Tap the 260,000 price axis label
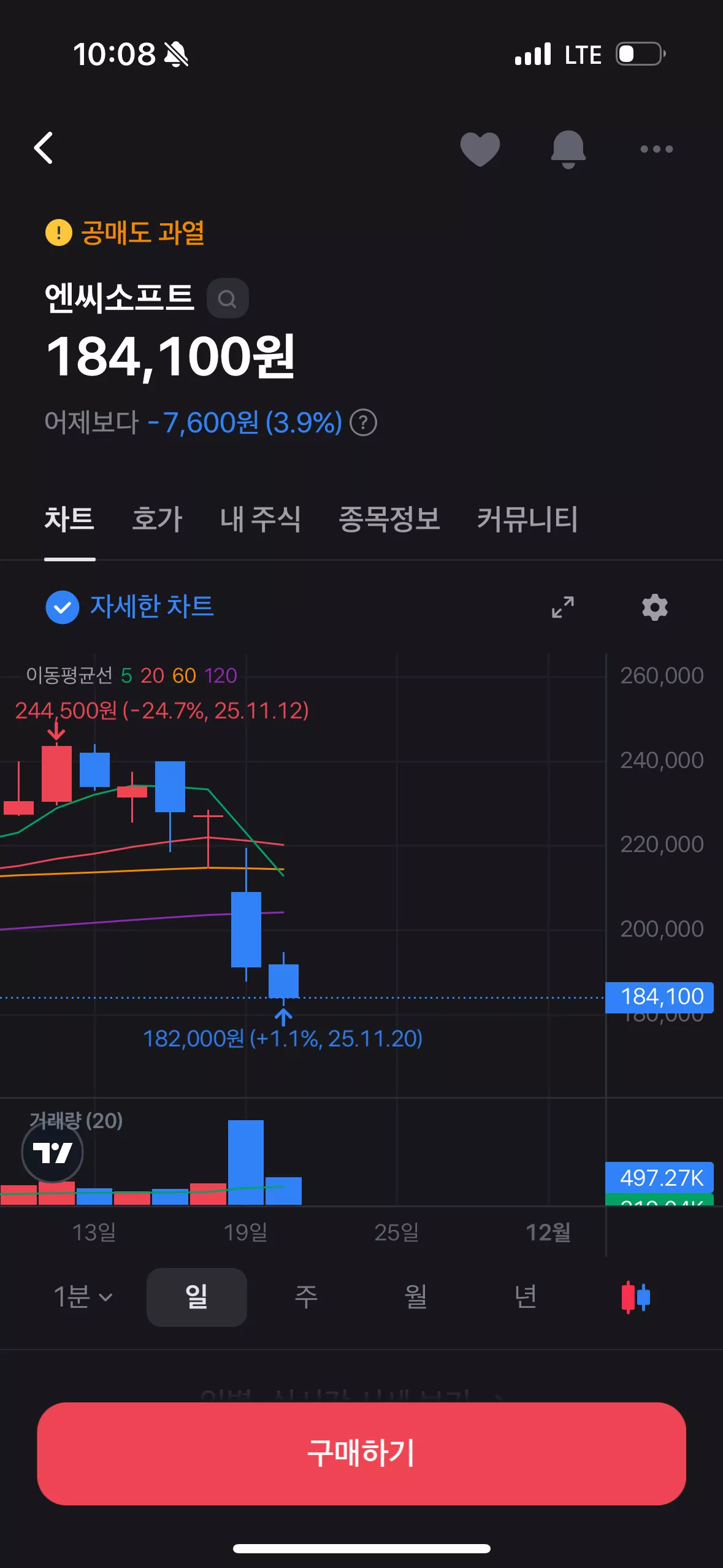Viewport: 723px width, 1568px height. pos(662,675)
